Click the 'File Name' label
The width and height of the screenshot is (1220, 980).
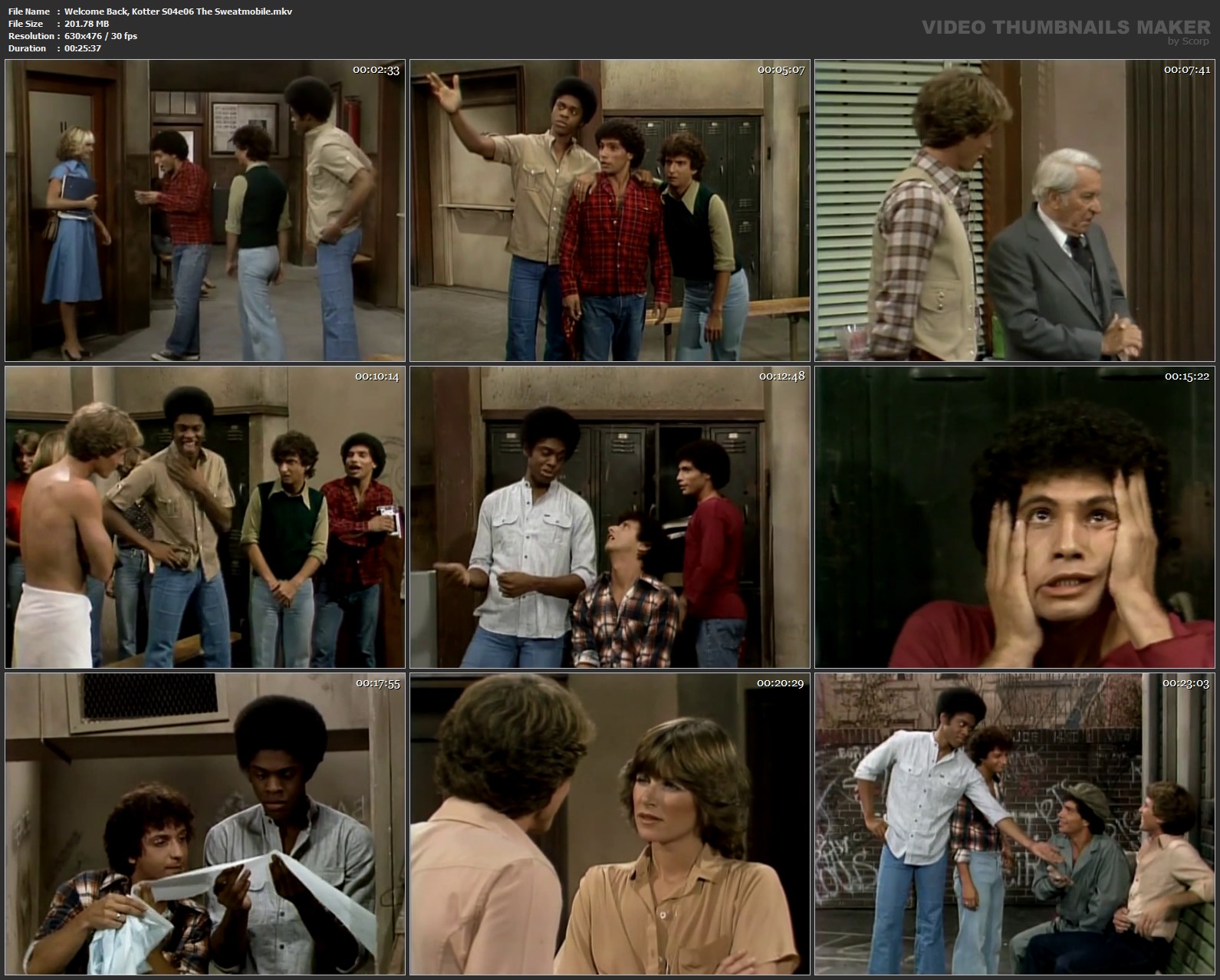click(x=29, y=12)
